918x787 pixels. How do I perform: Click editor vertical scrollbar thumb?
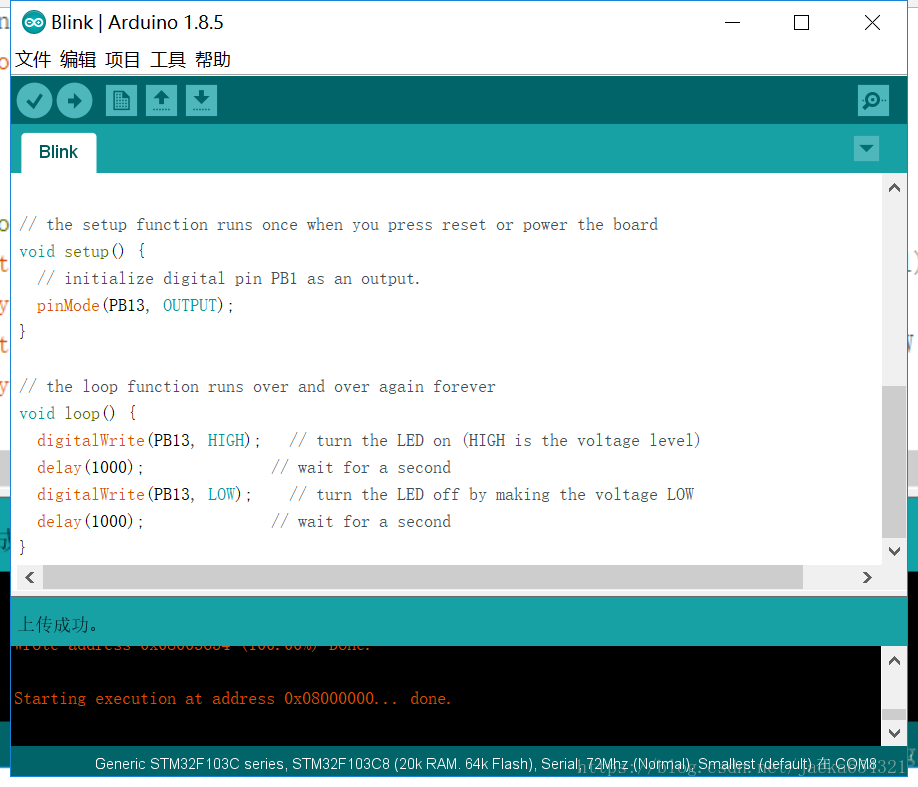894,461
